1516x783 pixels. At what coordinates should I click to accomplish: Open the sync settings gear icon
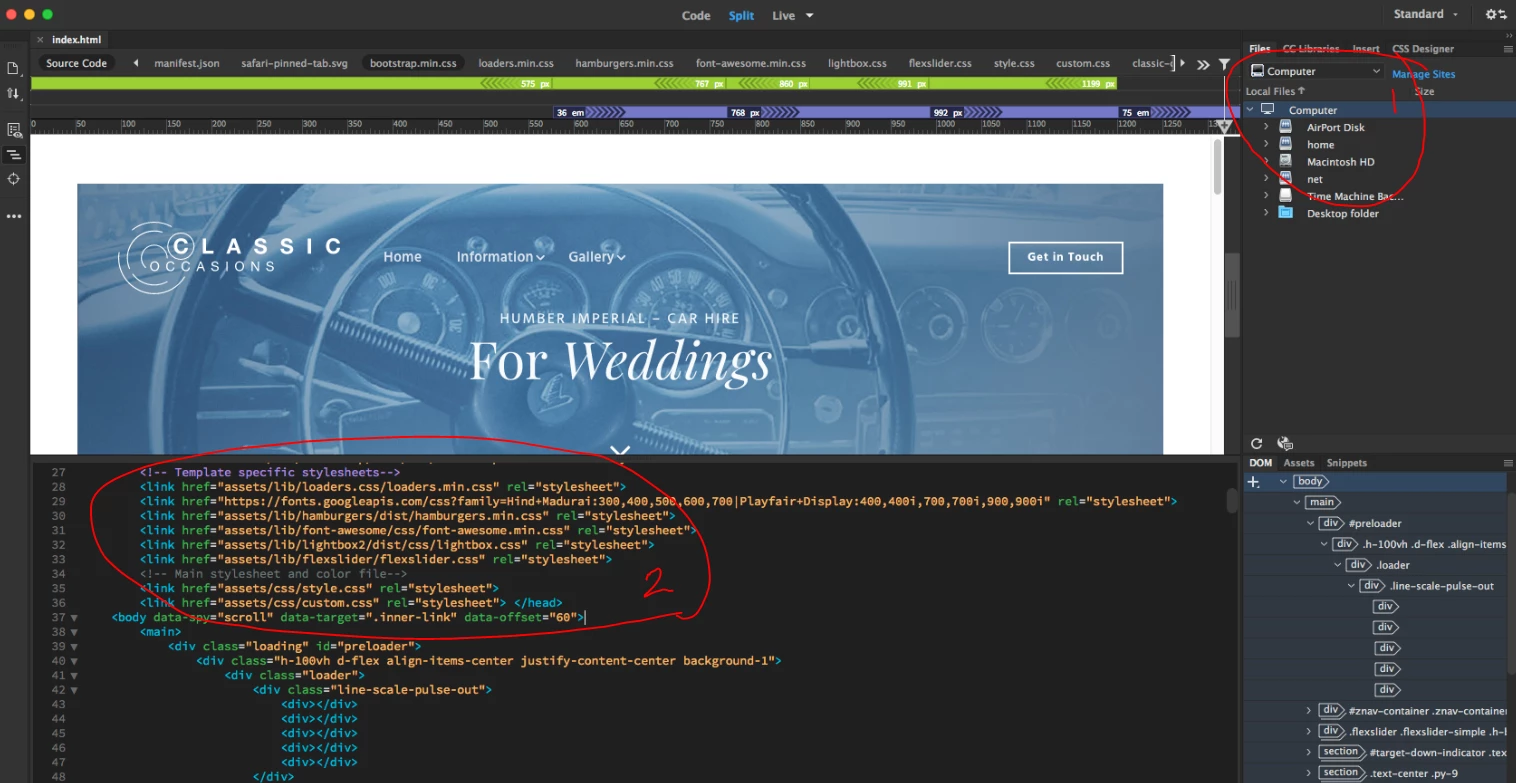[1495, 14]
